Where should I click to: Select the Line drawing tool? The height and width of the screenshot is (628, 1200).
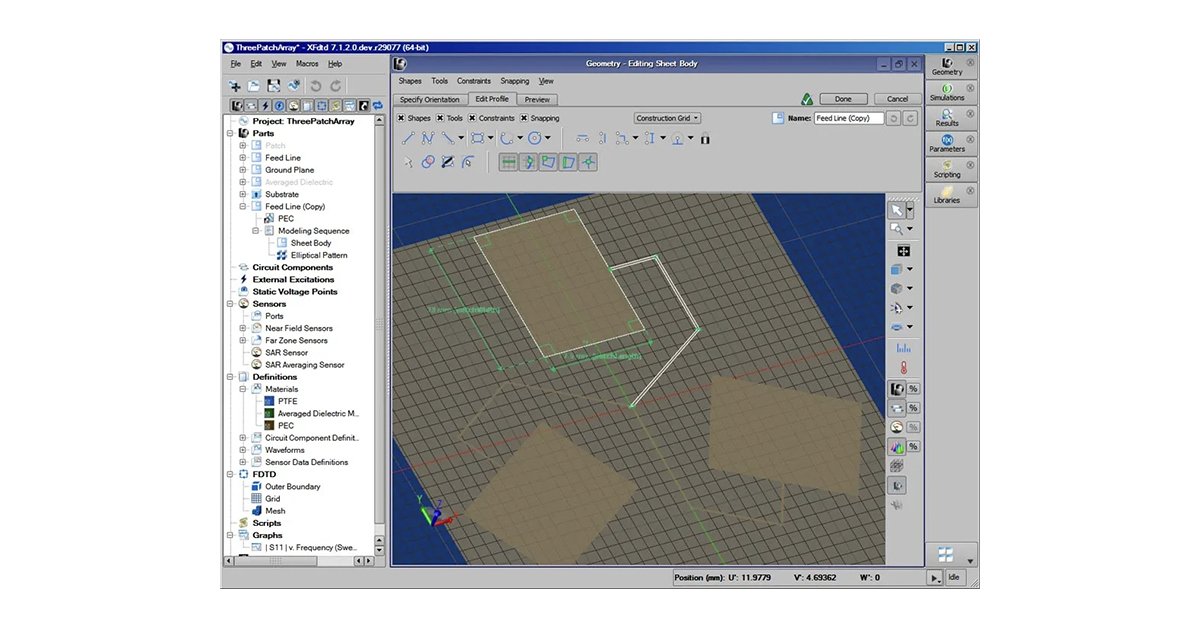(x=409, y=137)
